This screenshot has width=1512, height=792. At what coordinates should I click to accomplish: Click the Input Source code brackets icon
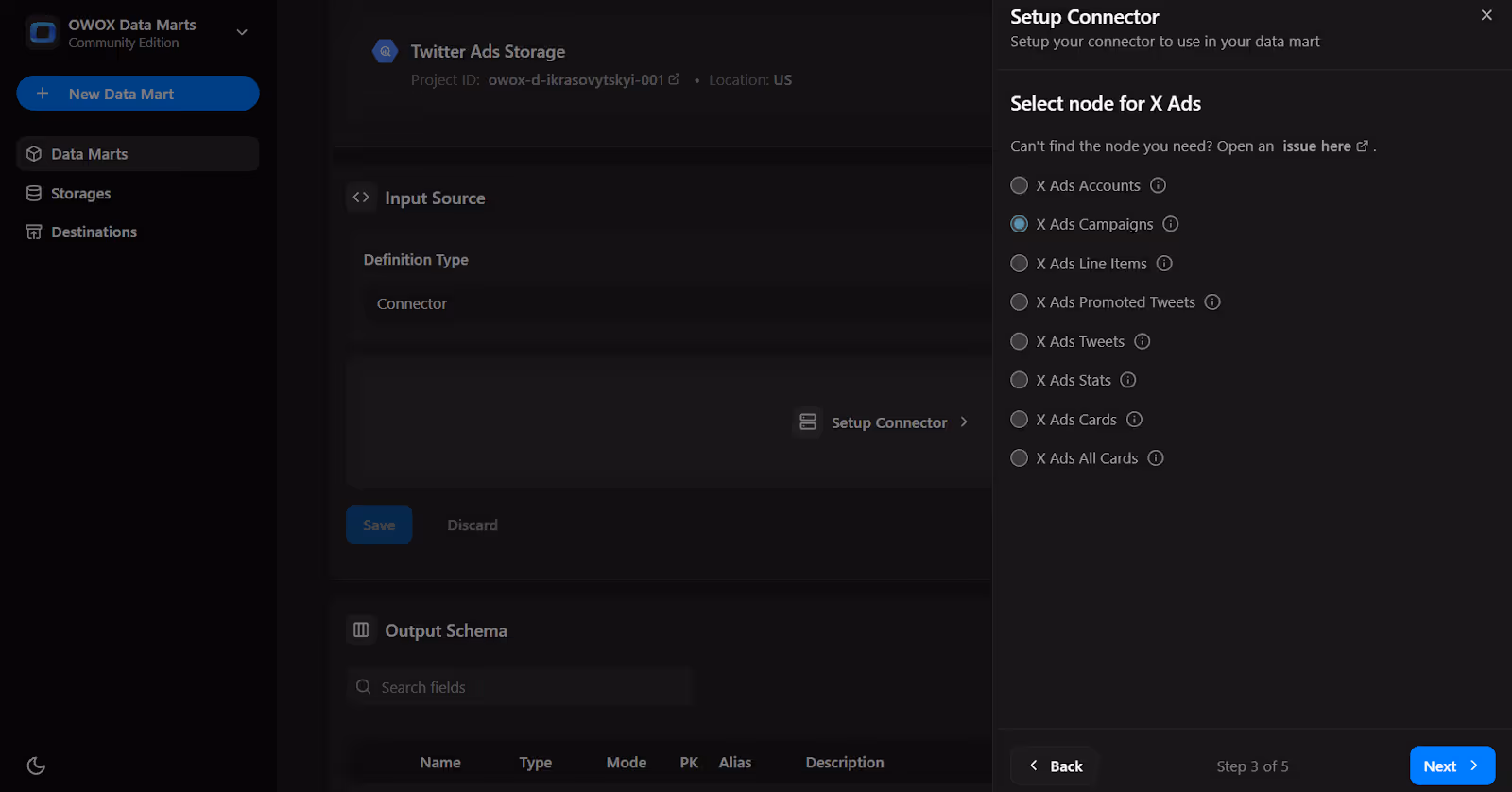(361, 198)
